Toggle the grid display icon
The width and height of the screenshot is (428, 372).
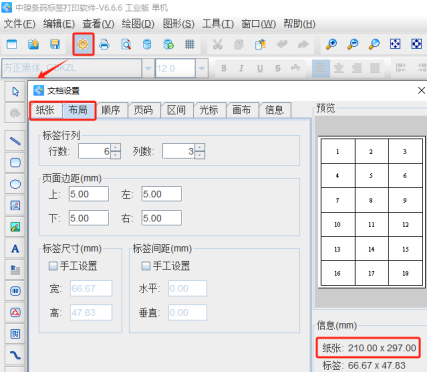(190, 44)
